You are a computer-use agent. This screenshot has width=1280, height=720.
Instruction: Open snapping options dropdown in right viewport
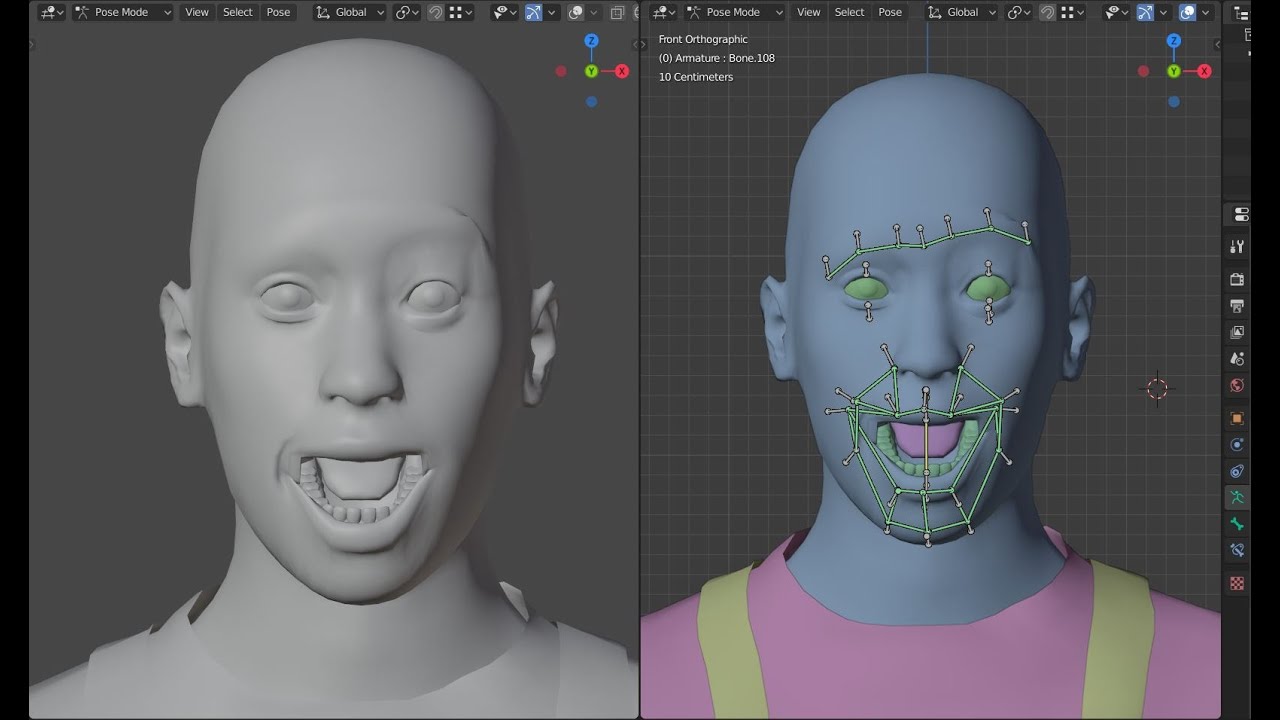(1073, 12)
